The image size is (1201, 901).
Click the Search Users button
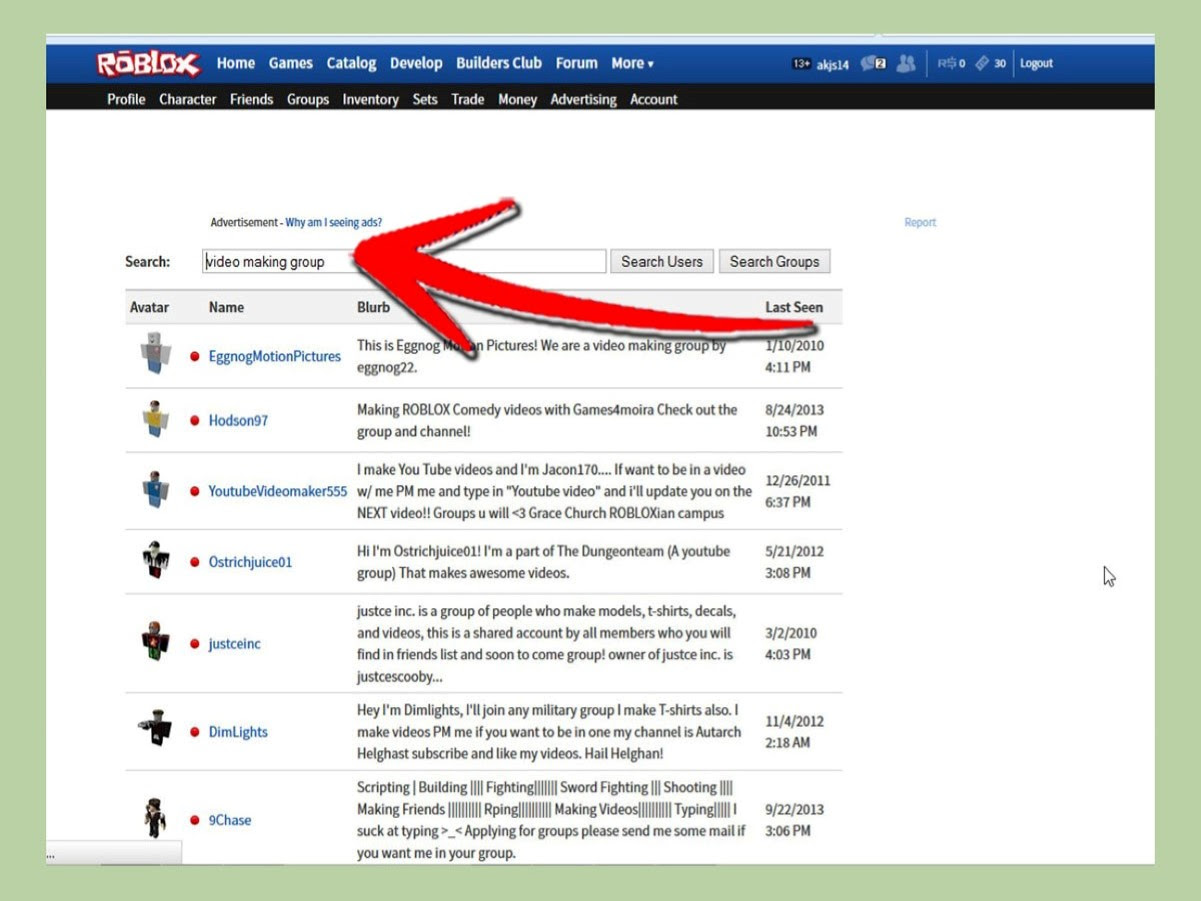pos(662,262)
